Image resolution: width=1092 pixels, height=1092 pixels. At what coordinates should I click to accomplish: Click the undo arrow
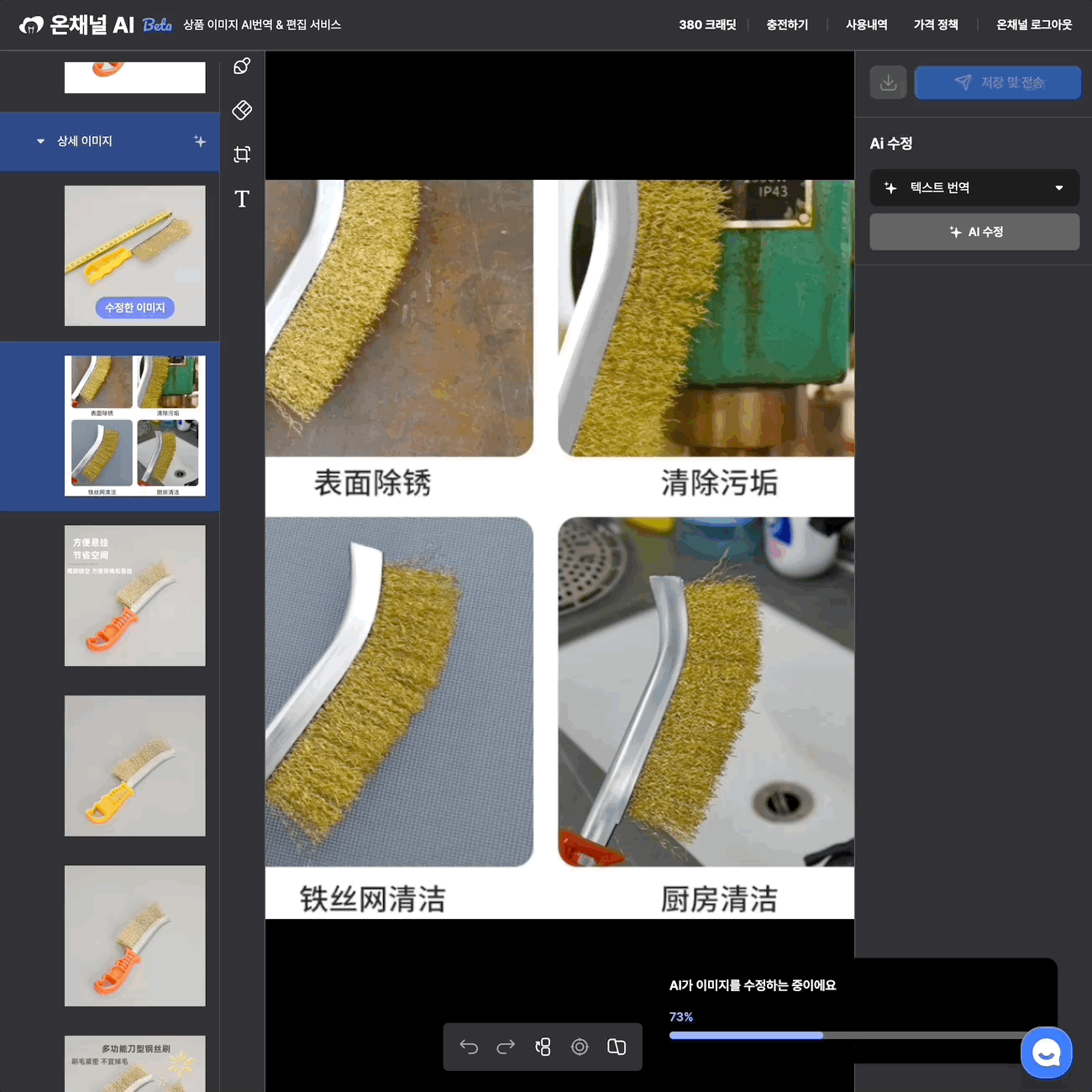tap(469, 1047)
